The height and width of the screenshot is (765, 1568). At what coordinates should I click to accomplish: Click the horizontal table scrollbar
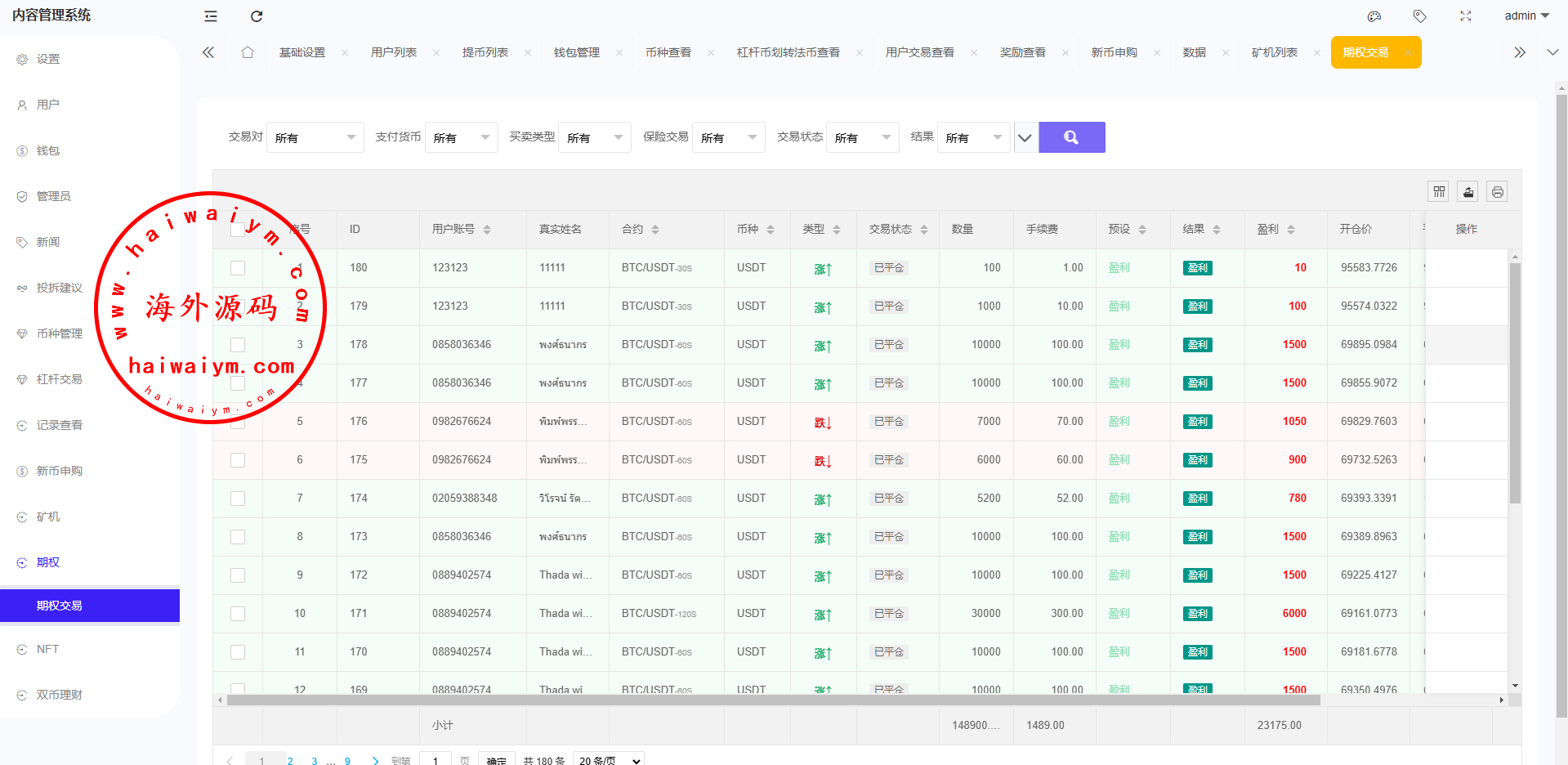point(773,700)
